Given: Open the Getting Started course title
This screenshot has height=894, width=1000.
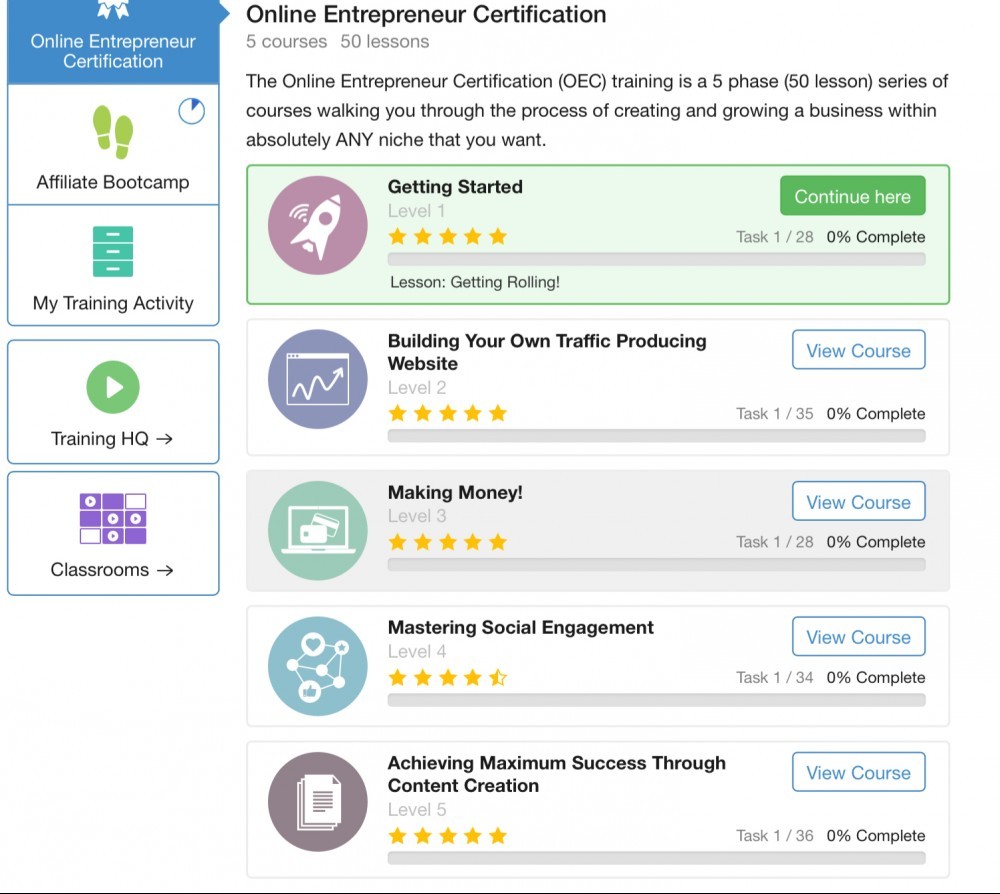Looking at the screenshot, I should (455, 187).
